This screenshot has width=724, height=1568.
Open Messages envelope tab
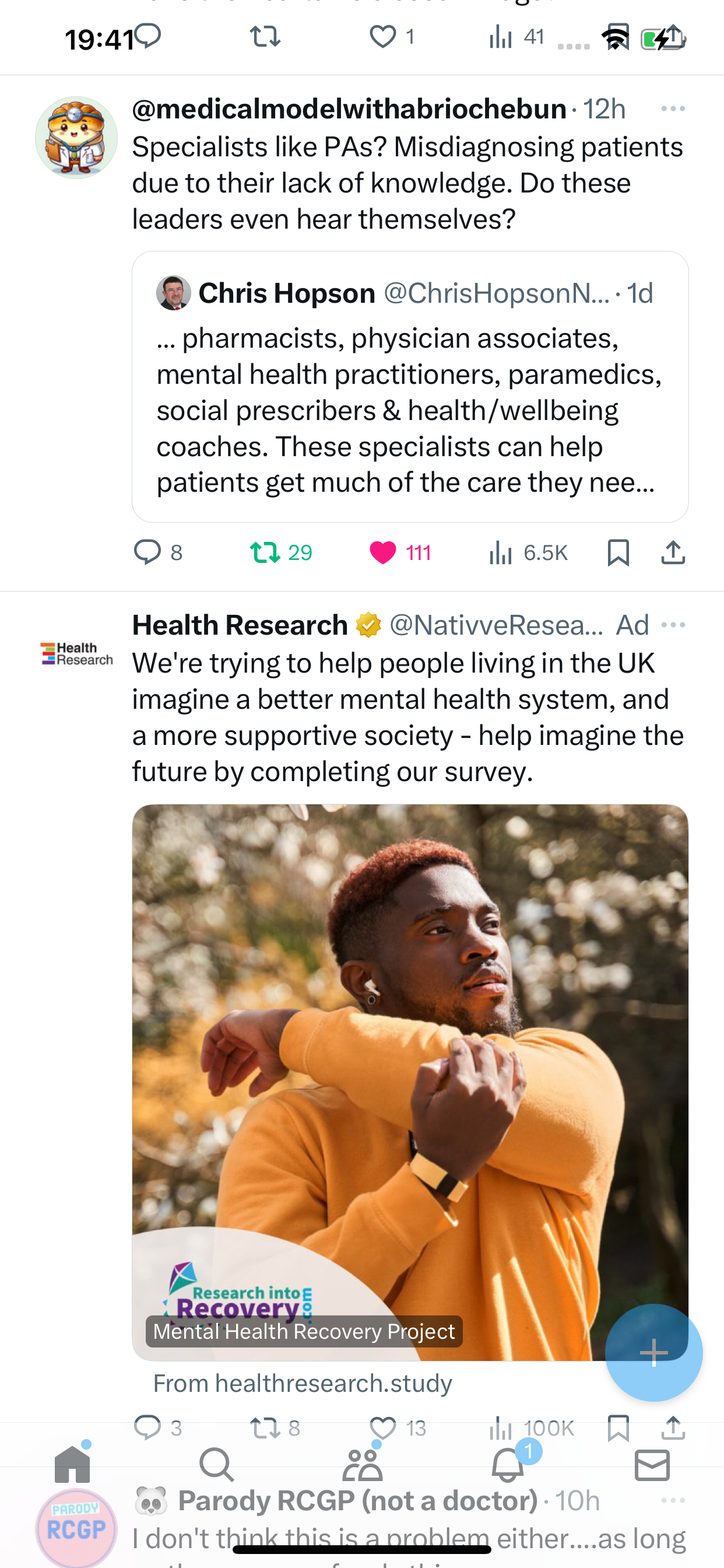[x=652, y=1465]
